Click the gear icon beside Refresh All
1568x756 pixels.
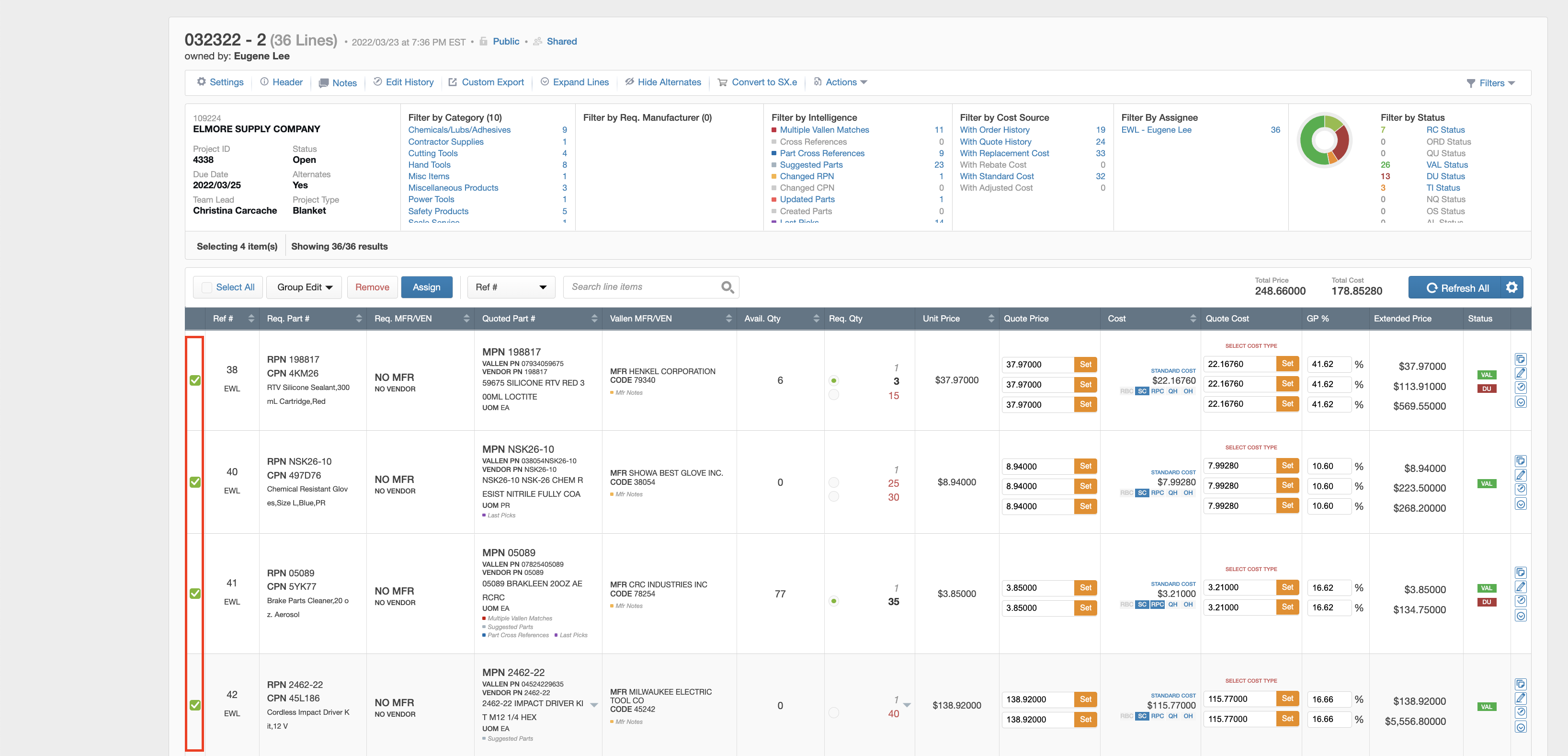pos(1512,287)
